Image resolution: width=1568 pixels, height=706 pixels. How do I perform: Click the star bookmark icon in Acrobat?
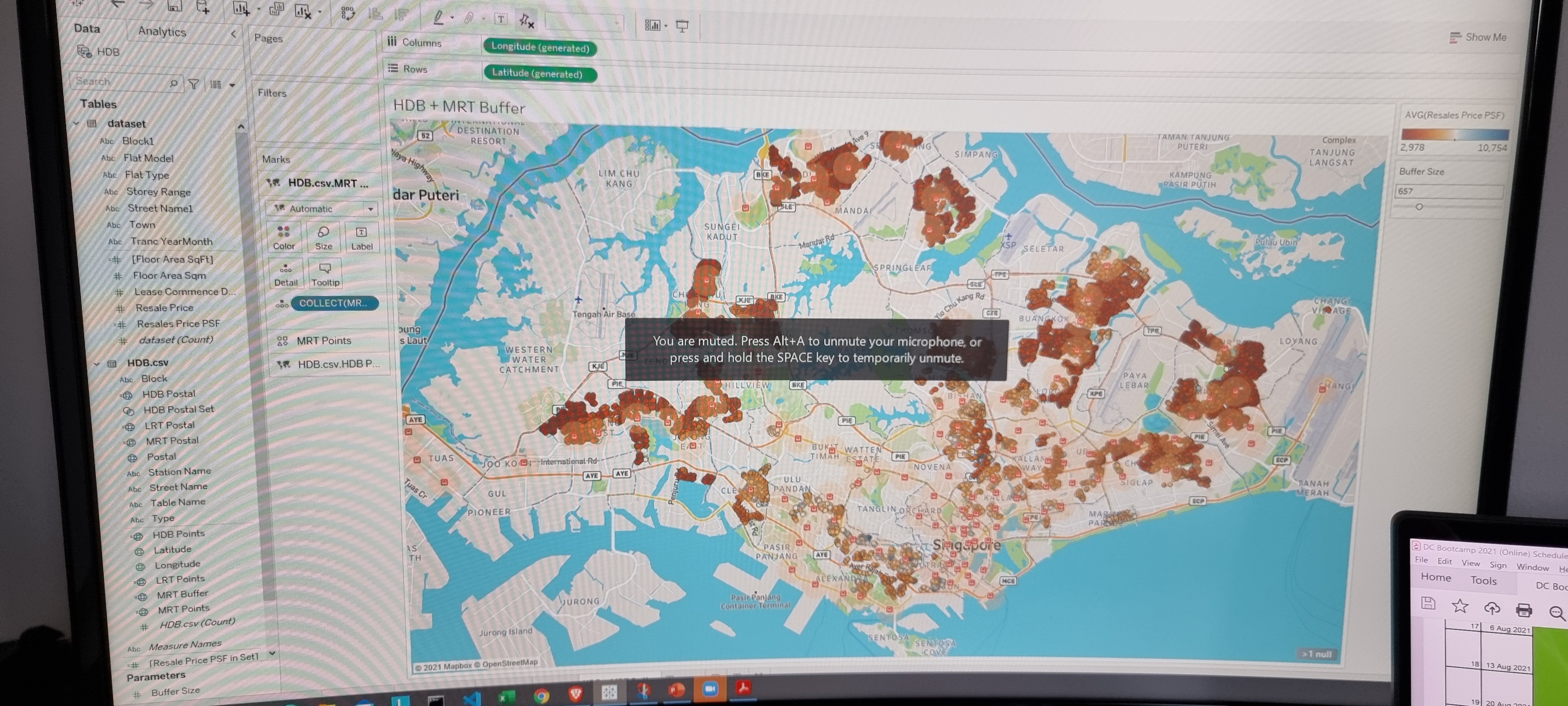point(1460,606)
